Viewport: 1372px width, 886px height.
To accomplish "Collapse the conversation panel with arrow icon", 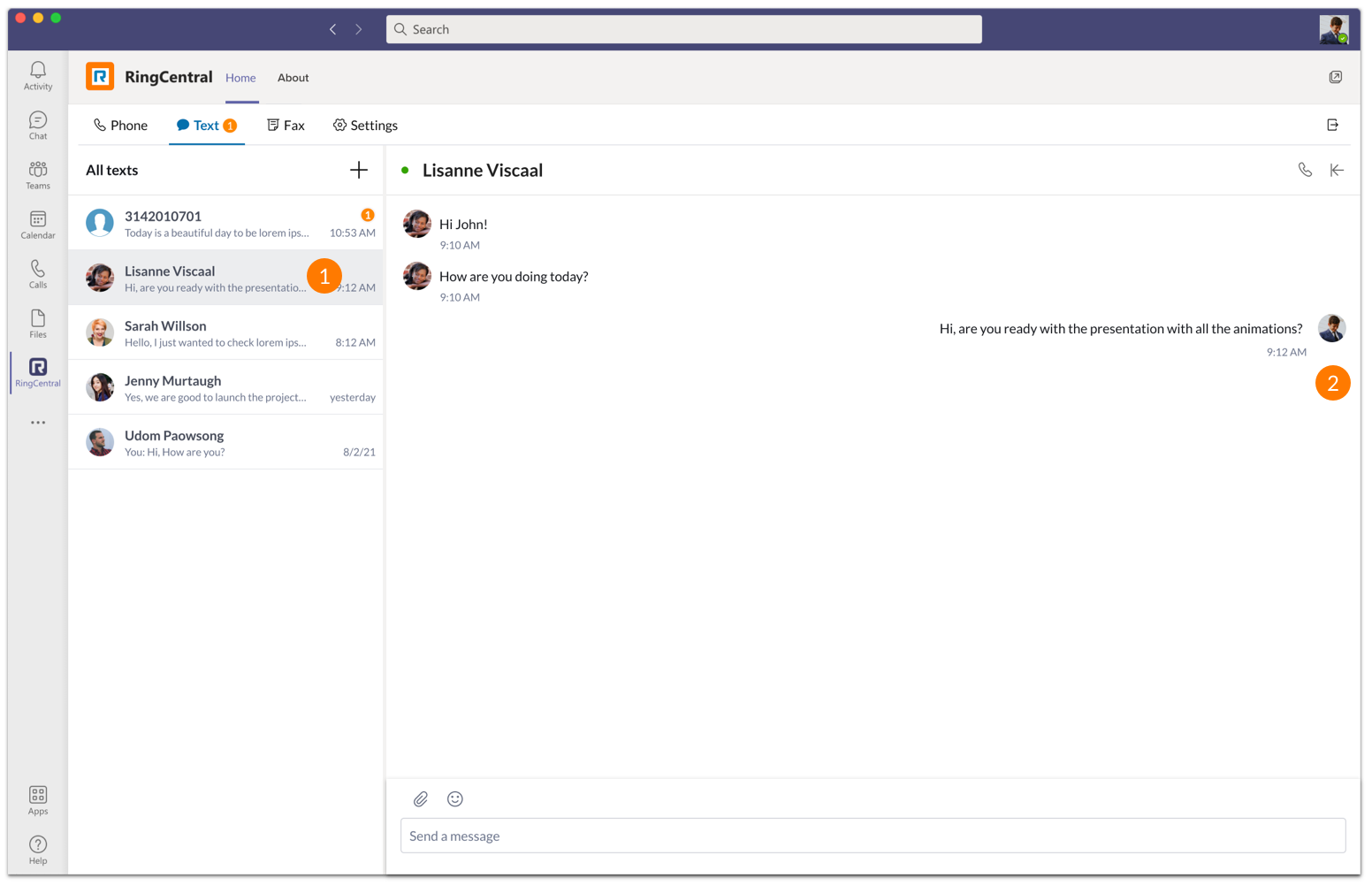I will tap(1337, 170).
